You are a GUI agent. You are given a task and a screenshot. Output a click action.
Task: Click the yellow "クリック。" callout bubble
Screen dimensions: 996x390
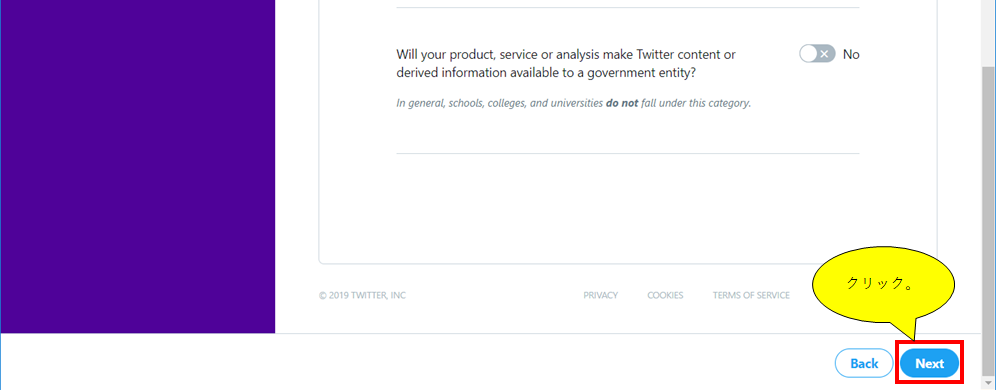click(x=884, y=284)
